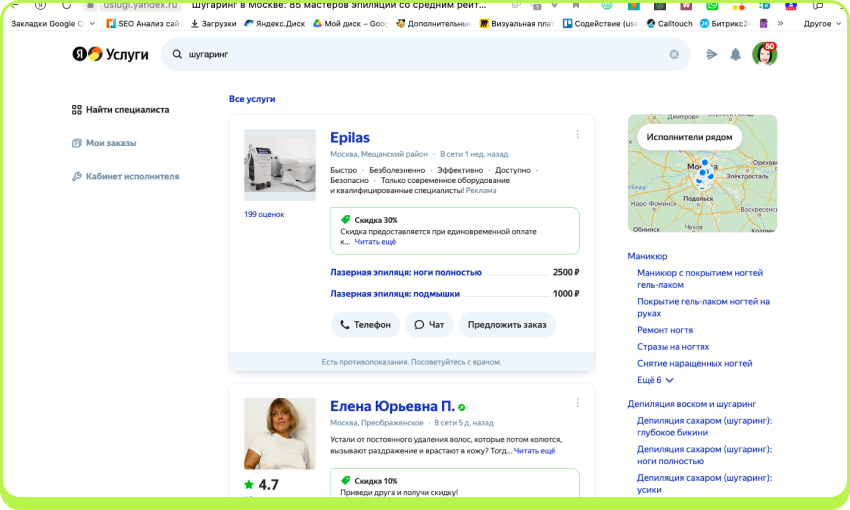Show more bookmarks via double chevron
The width and height of the screenshot is (850, 510).
(780, 24)
